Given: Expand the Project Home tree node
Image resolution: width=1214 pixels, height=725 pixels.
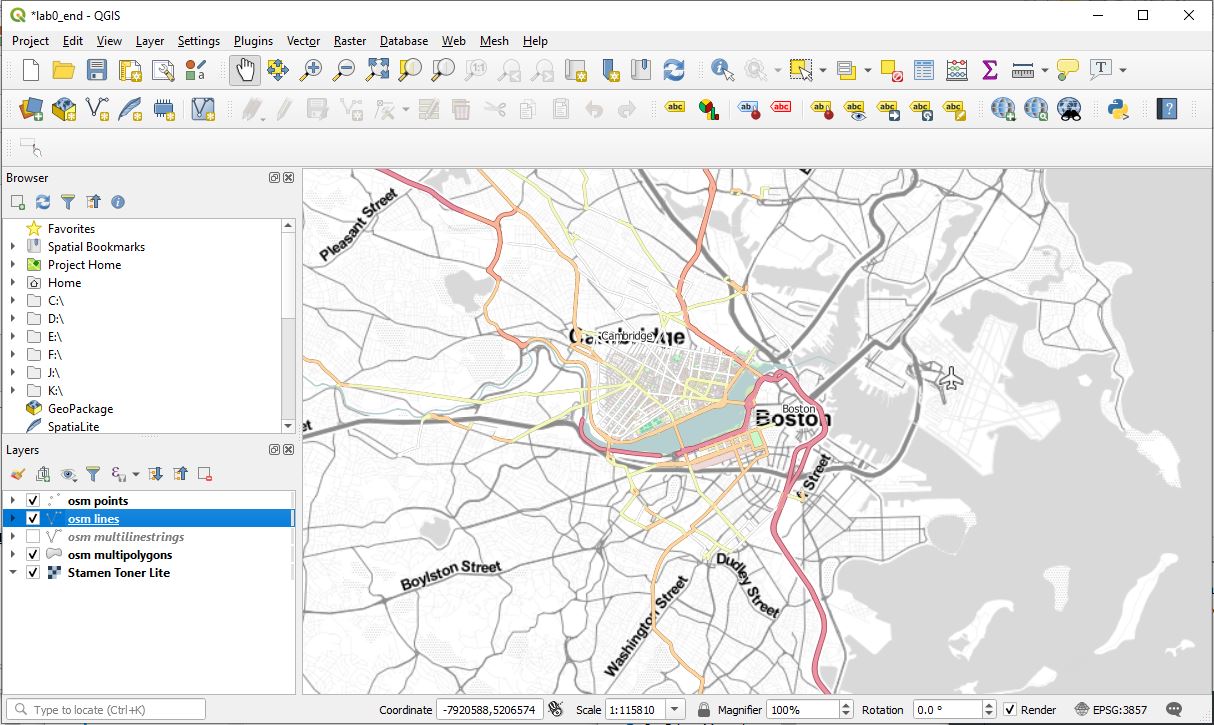Looking at the screenshot, I should (12, 265).
